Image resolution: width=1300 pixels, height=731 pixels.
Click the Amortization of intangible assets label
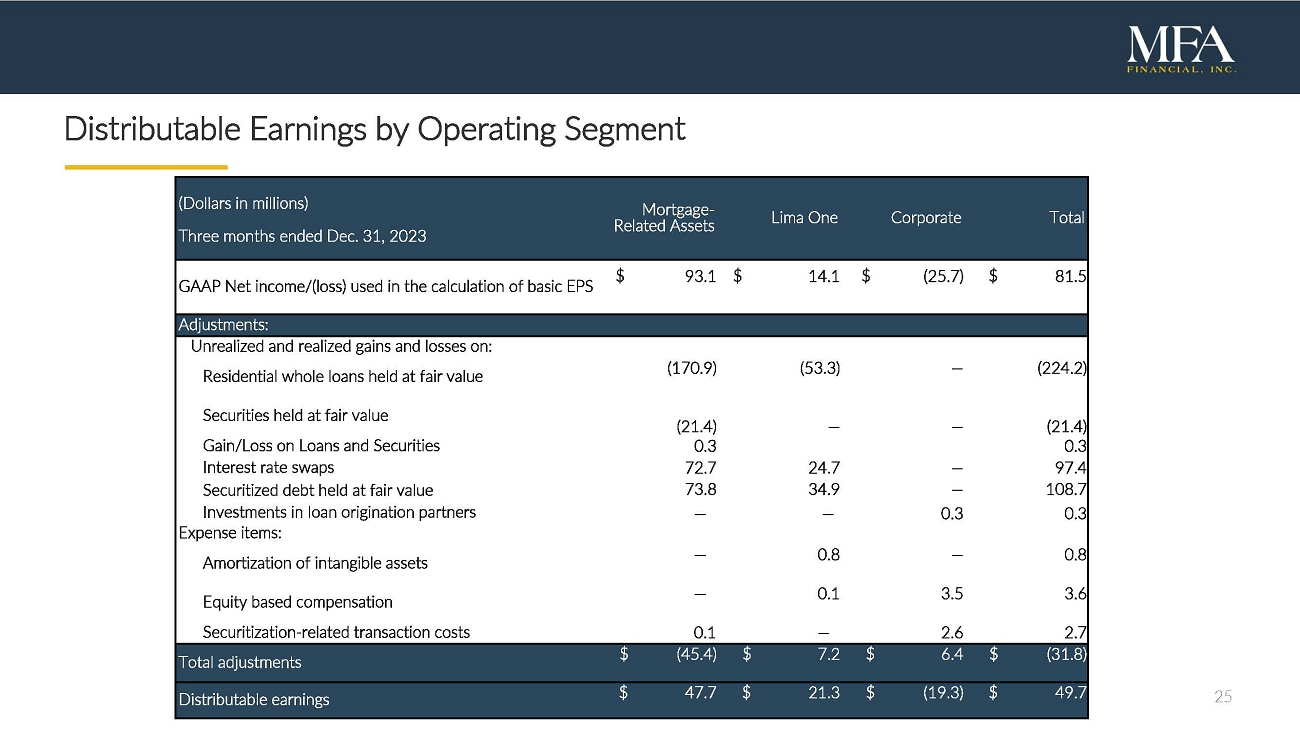coord(315,563)
